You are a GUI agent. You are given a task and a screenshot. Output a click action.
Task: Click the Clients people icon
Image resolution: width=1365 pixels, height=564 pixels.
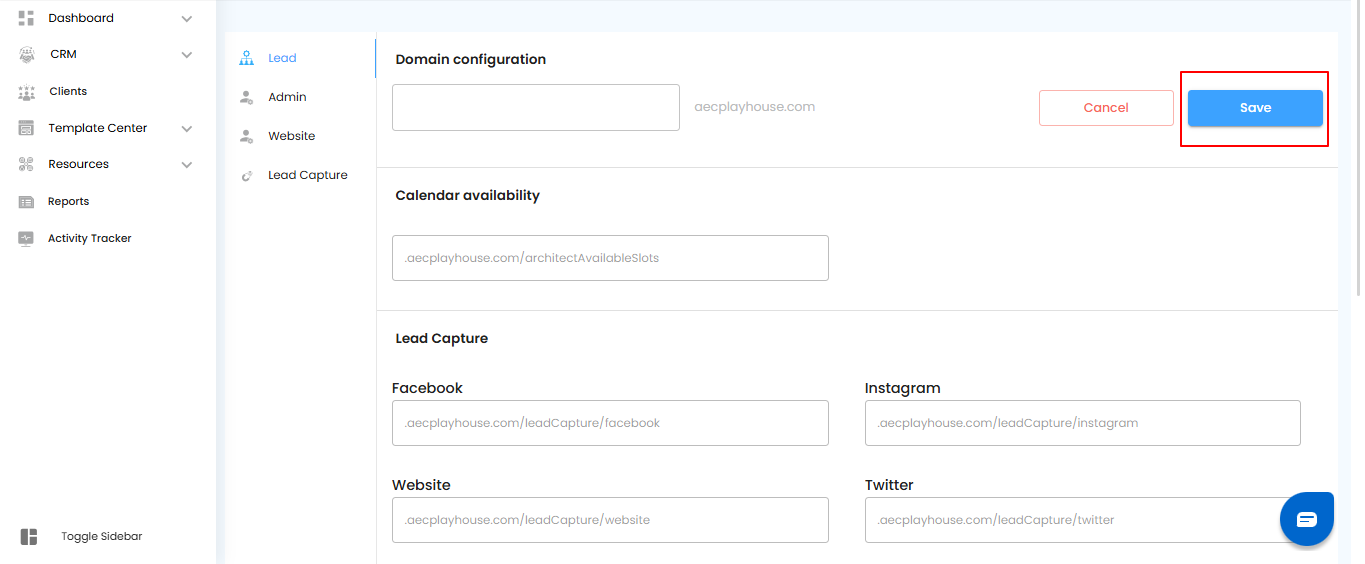(x=27, y=92)
